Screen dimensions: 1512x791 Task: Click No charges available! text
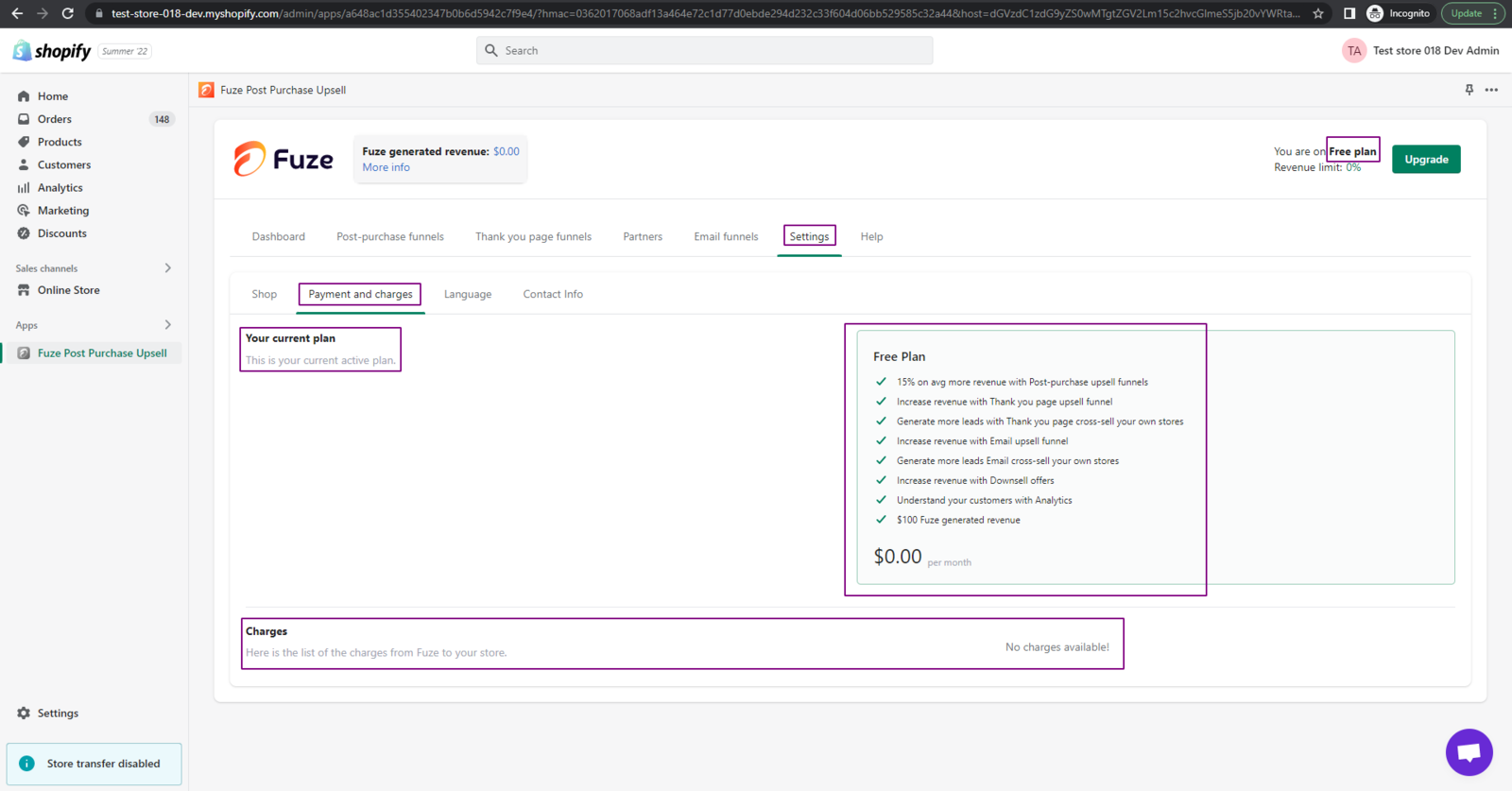coord(1057,647)
